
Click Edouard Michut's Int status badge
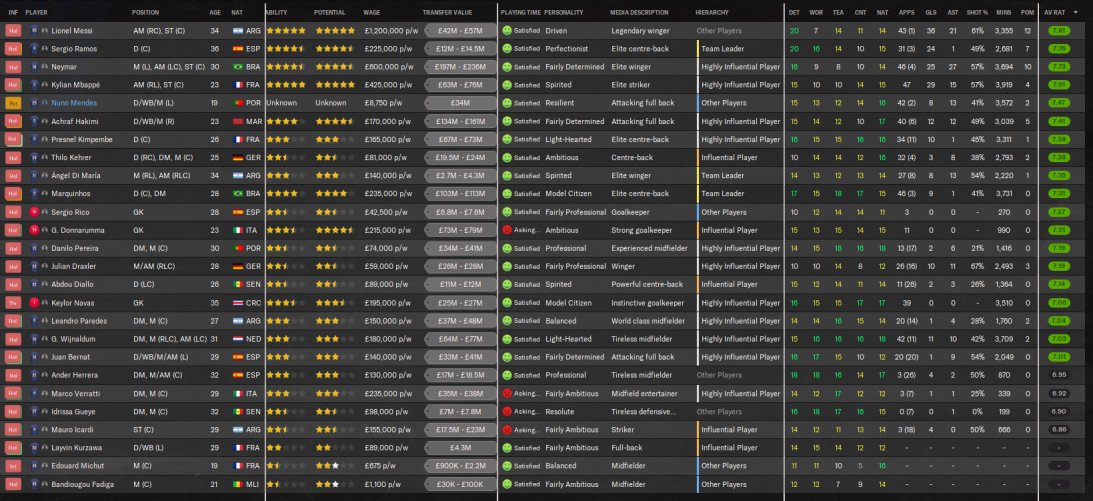pos(13,466)
